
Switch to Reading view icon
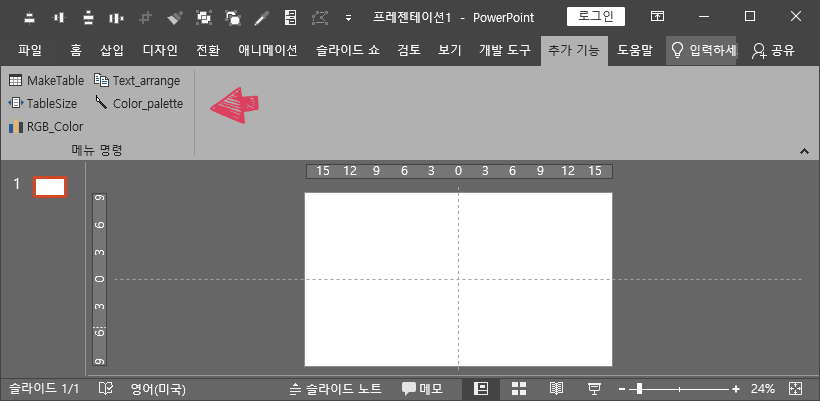(x=556, y=388)
